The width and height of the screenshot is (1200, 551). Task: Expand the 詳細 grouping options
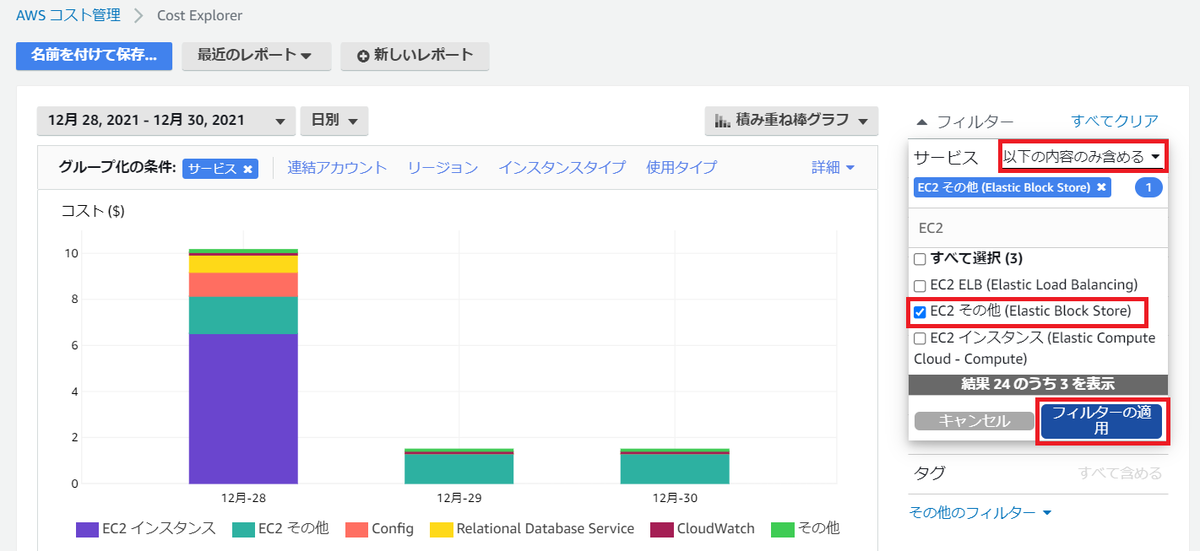coord(833,168)
